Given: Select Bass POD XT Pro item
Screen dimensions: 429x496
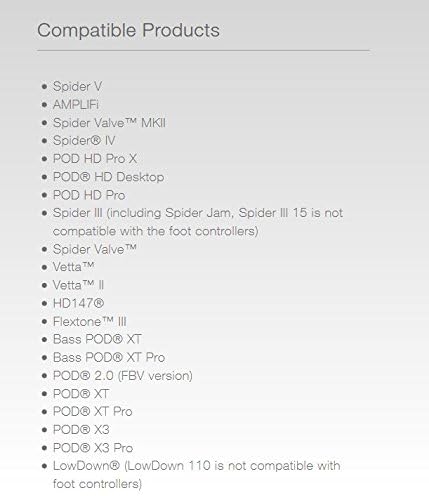Looking at the screenshot, I should 109,358.
